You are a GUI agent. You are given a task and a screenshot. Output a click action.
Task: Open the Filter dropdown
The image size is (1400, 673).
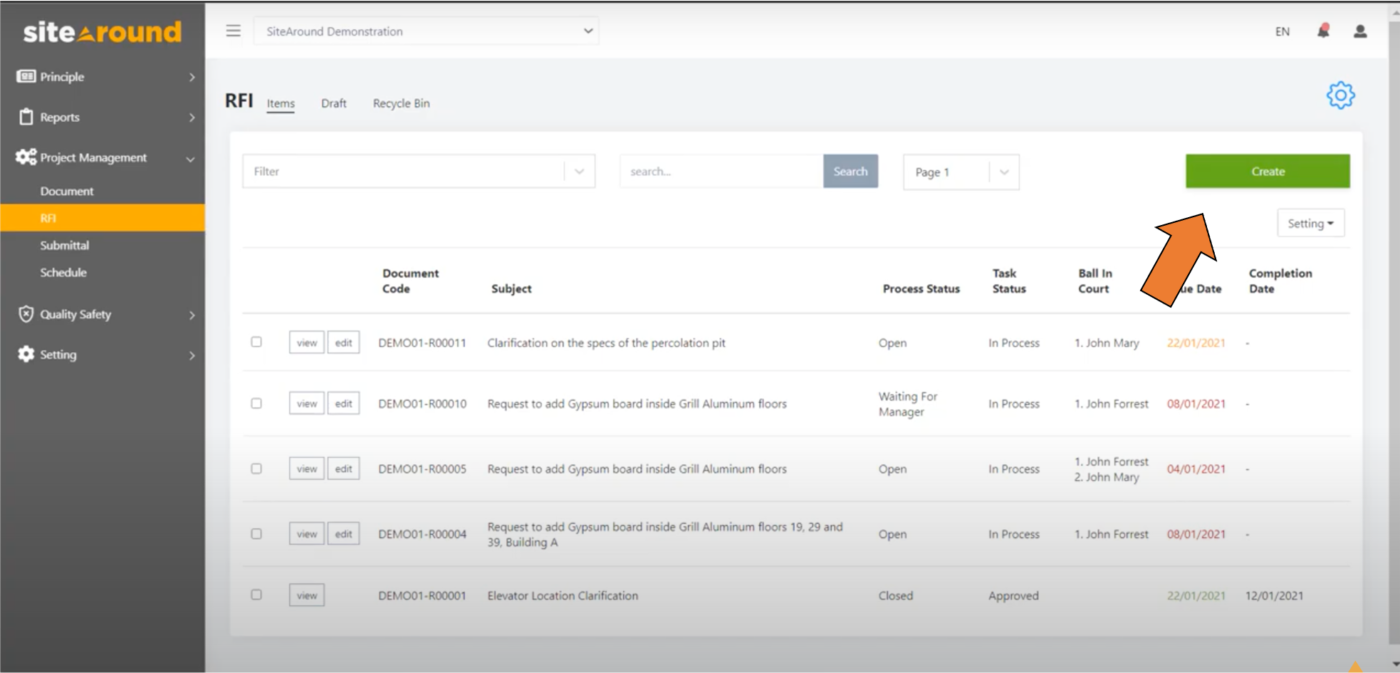(418, 171)
